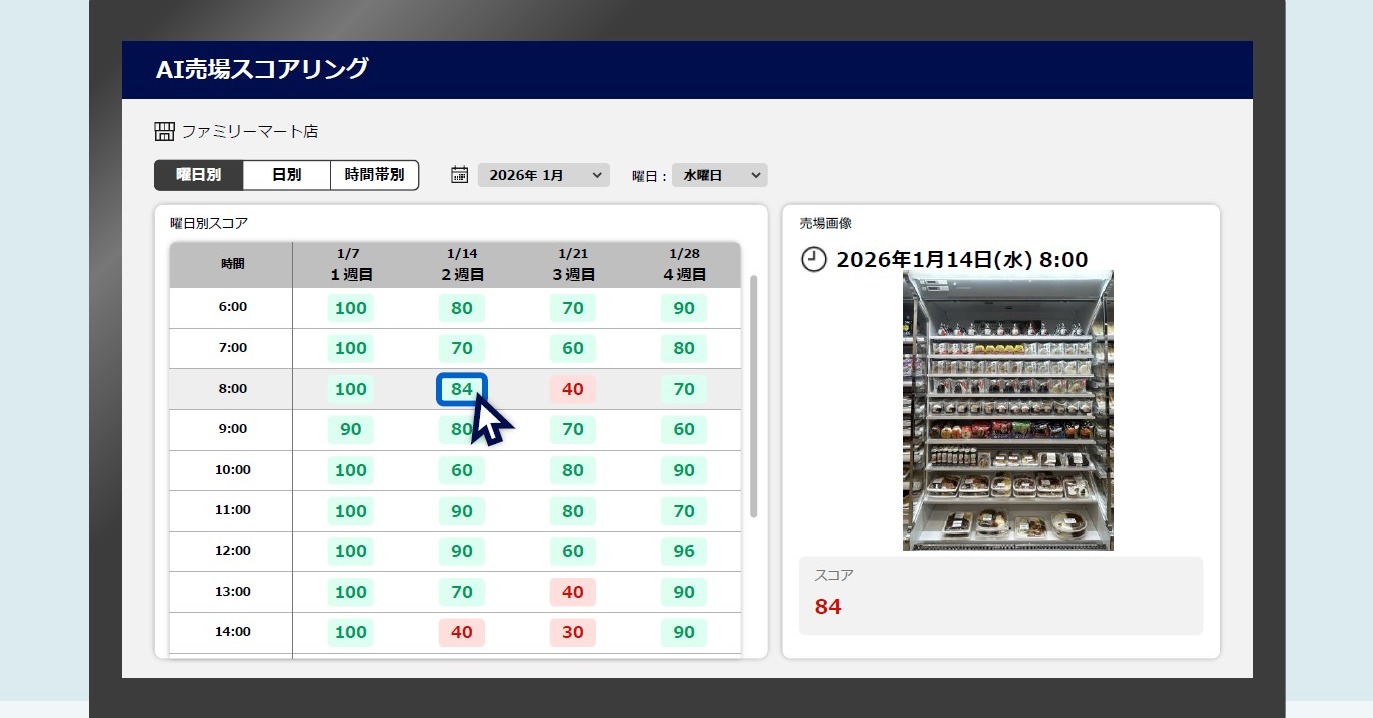
Task: Click the storefront icon beside ファミリーマート店
Action: [163, 130]
